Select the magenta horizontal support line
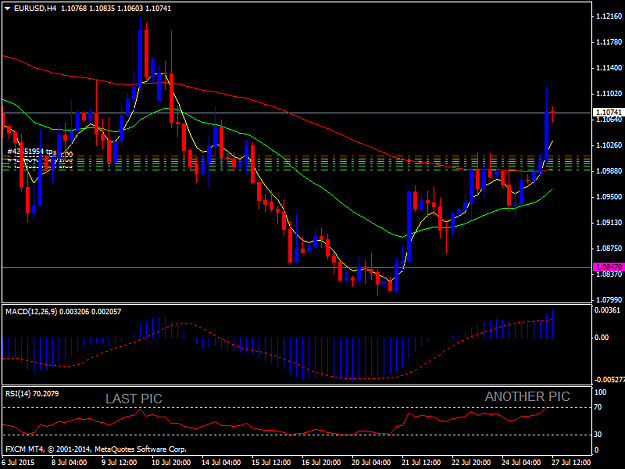Viewport: 625px width, 469px height. pyautogui.click(x=297, y=267)
